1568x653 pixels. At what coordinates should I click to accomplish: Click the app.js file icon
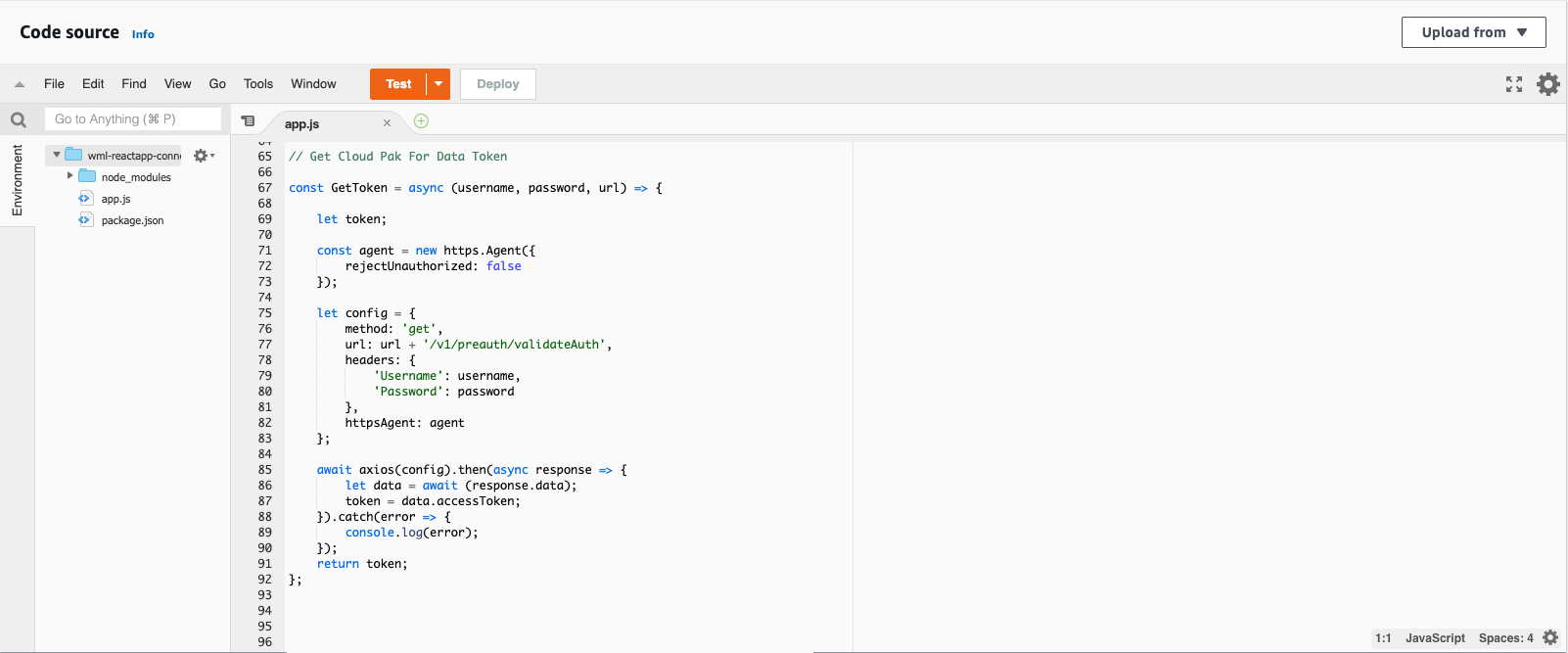click(84, 198)
